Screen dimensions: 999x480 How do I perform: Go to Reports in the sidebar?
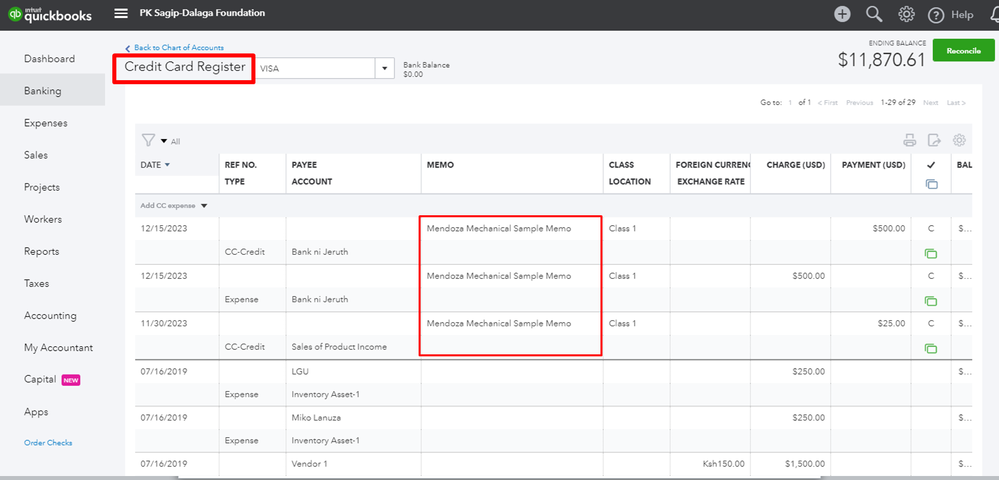[x=42, y=251]
